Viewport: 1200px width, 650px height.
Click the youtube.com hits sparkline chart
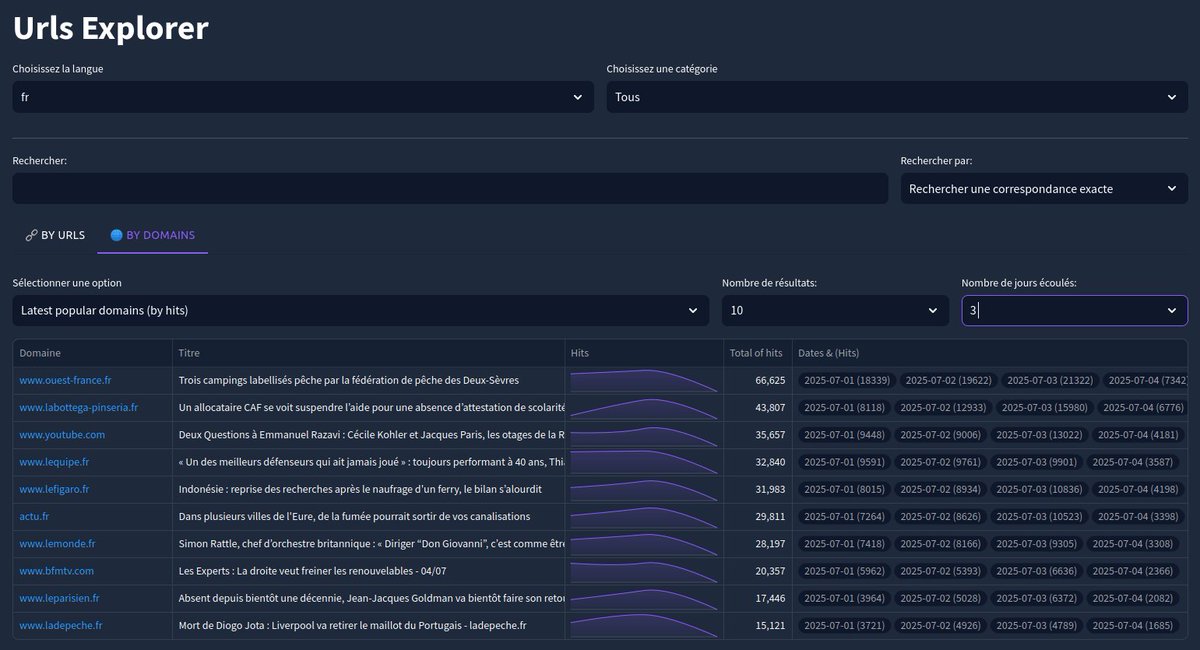[644, 434]
